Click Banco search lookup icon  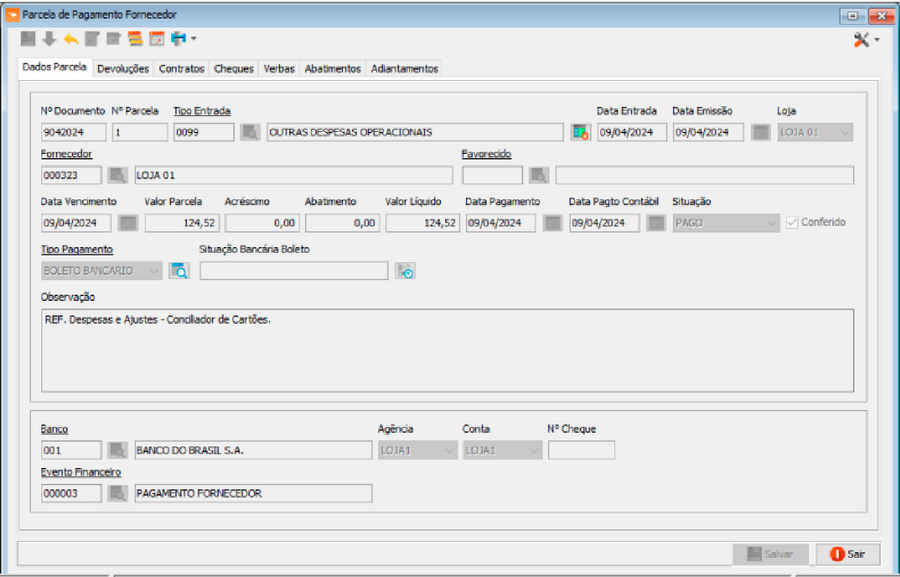[119, 450]
